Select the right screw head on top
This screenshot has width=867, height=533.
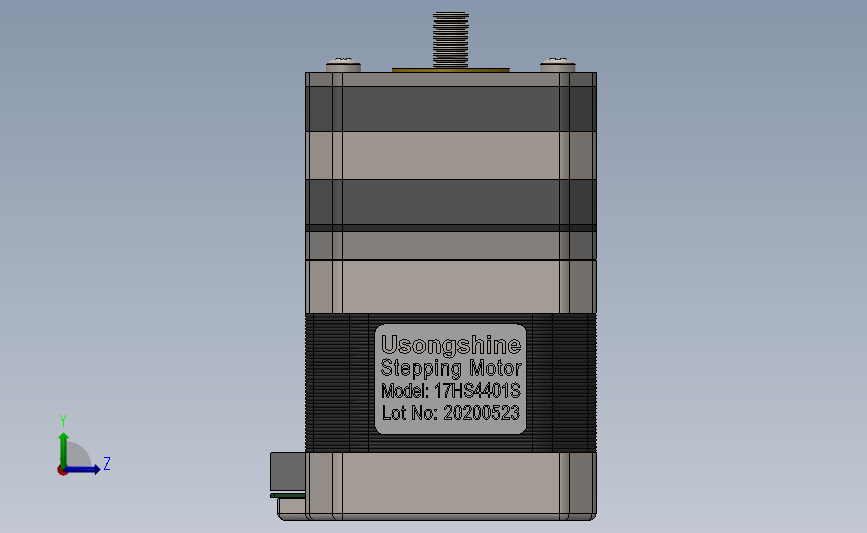coord(557,65)
